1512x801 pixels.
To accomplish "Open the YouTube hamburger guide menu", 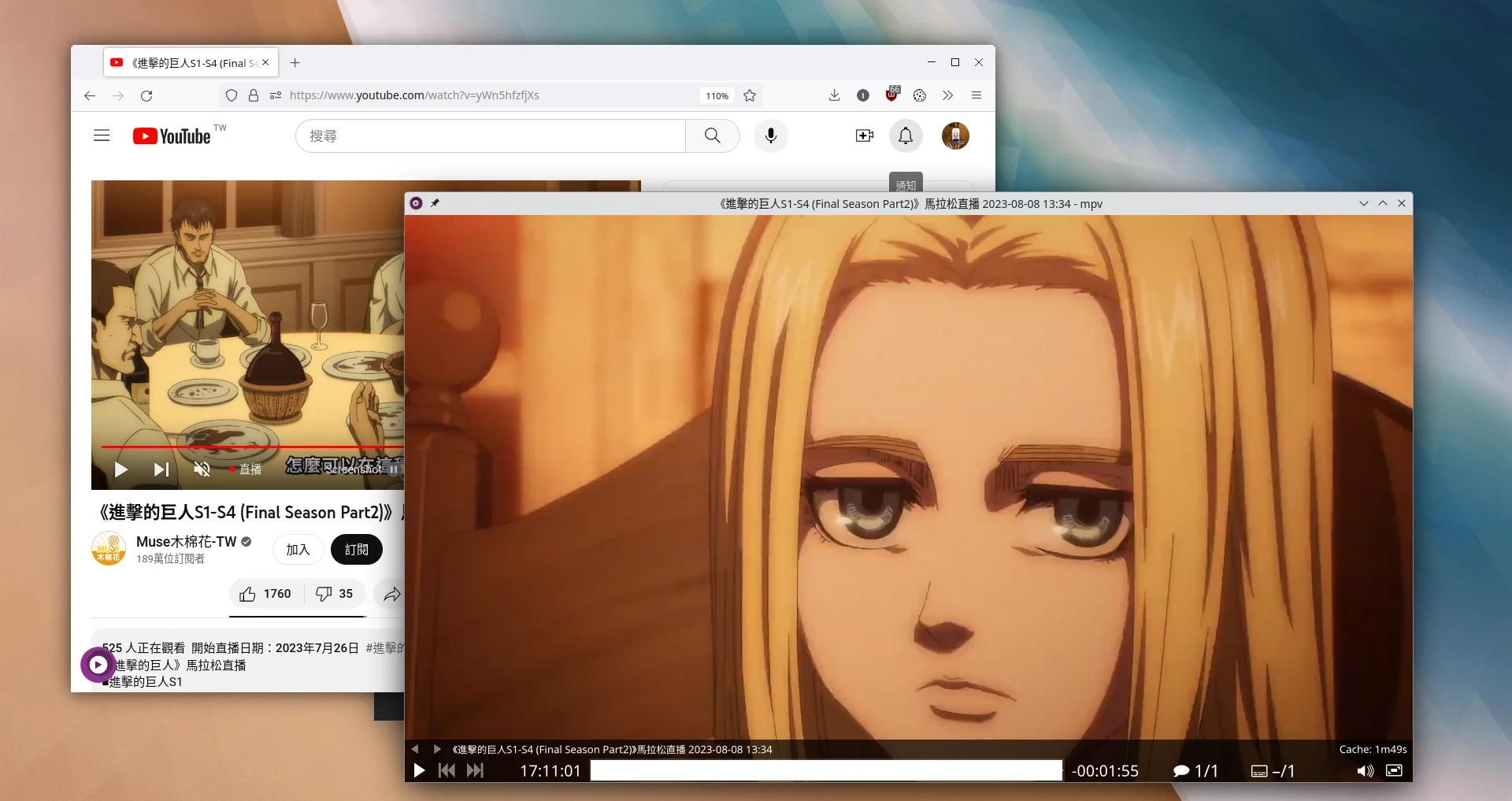I will click(102, 135).
